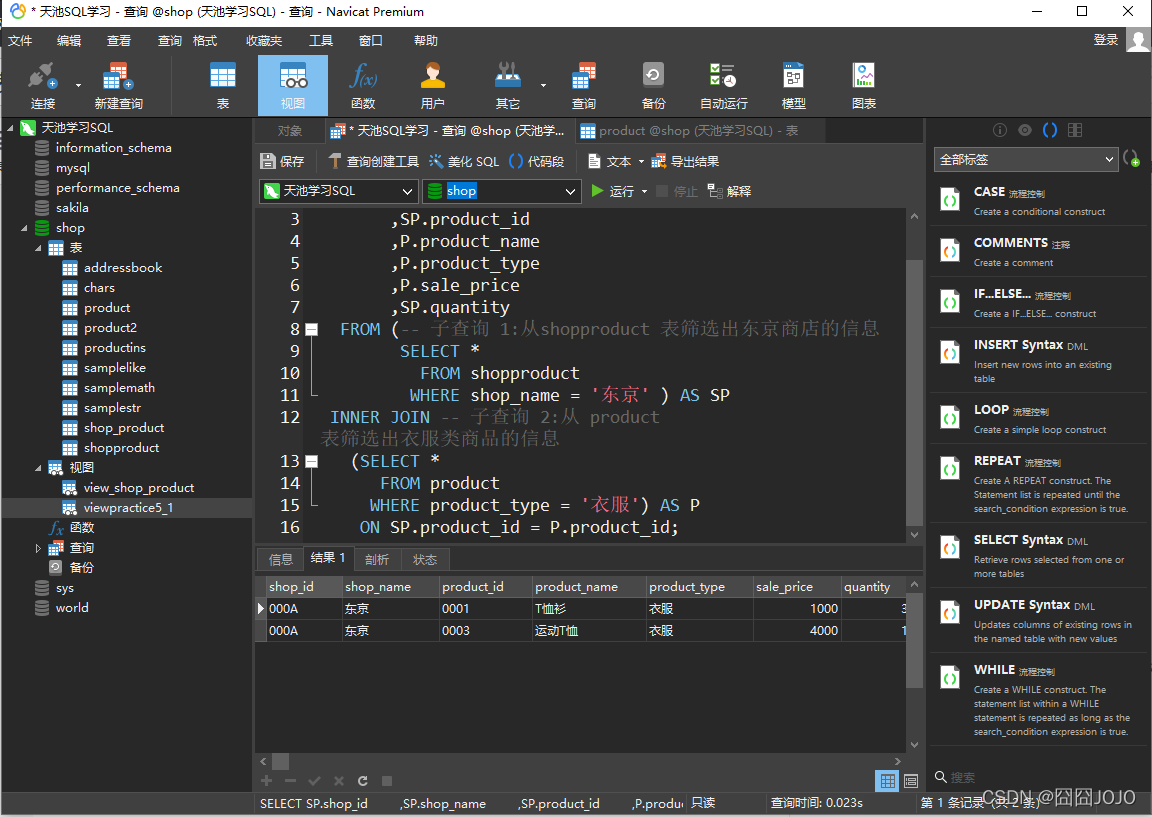
Task: Open the 表 tables toolbar icon
Action: coord(223,85)
